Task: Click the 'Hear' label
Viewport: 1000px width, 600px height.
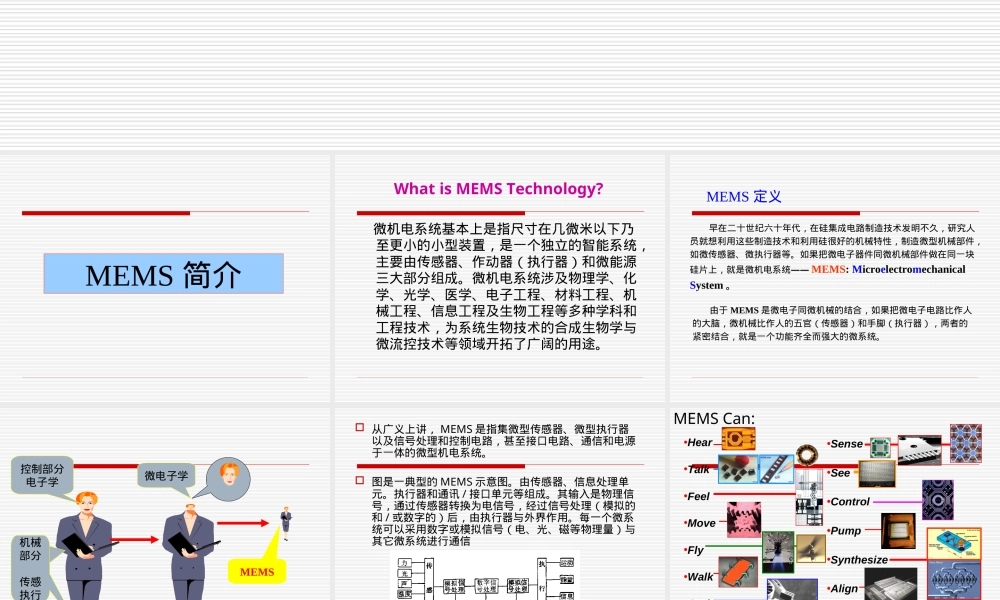Action: (x=698, y=442)
